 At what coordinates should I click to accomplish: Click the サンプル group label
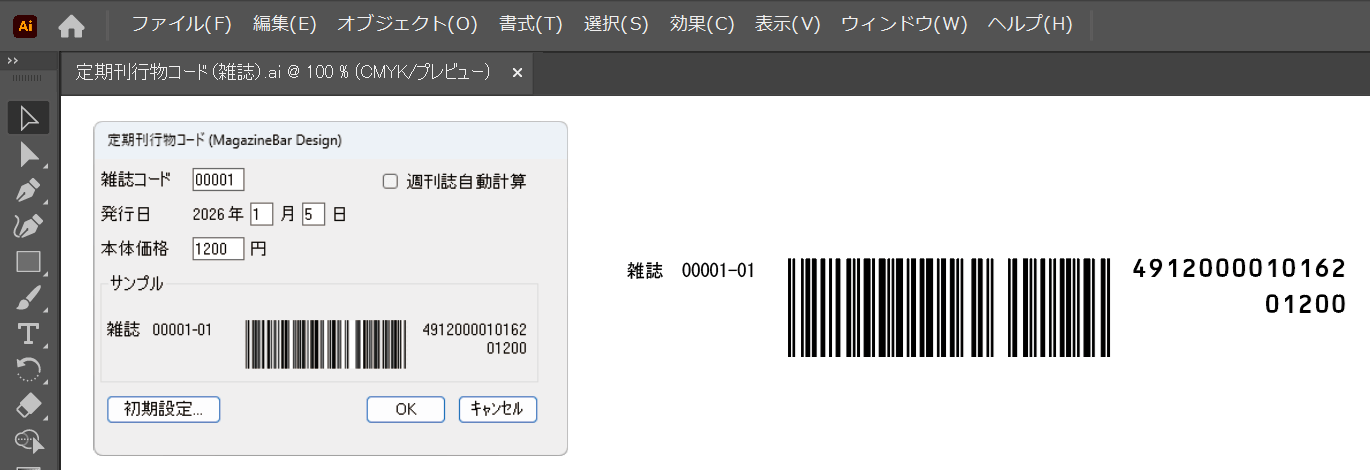134,283
